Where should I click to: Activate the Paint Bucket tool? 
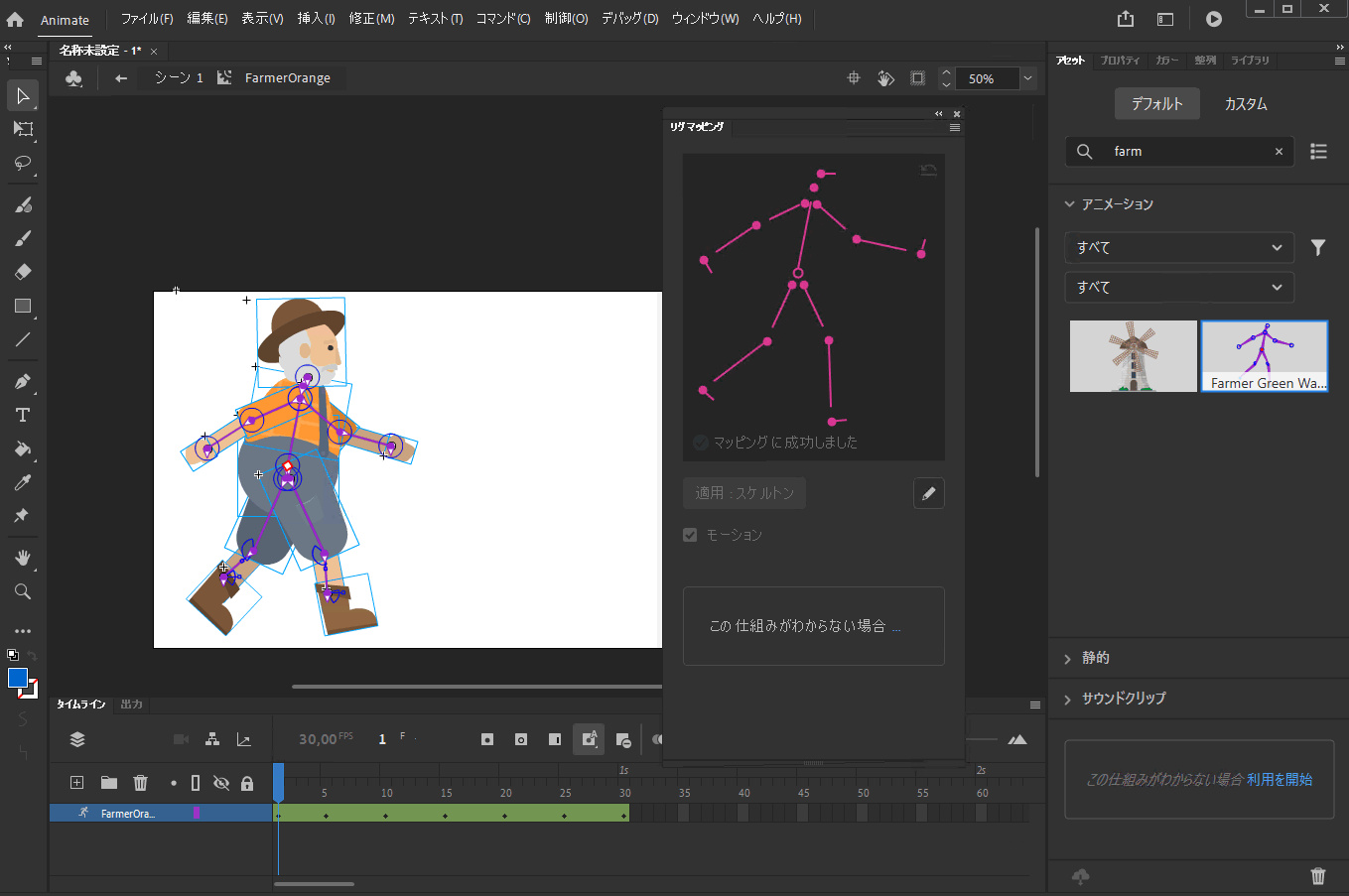click(23, 448)
